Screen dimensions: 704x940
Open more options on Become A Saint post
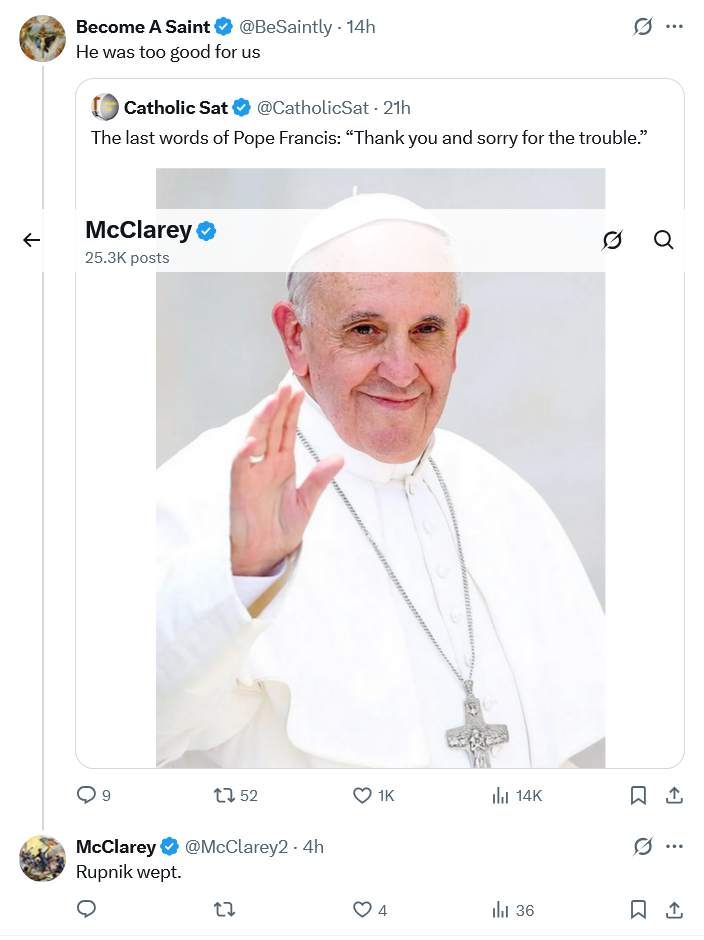[675, 27]
